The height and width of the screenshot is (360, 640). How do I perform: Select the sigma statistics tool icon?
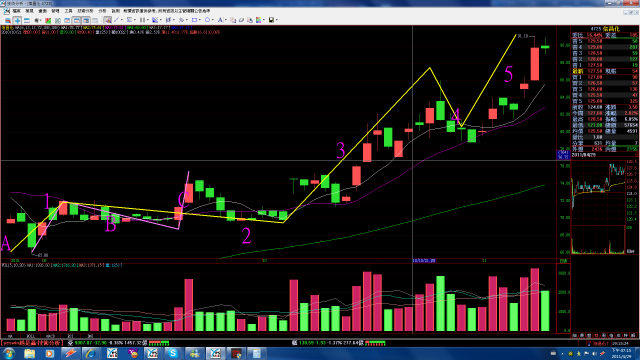coord(129,20)
